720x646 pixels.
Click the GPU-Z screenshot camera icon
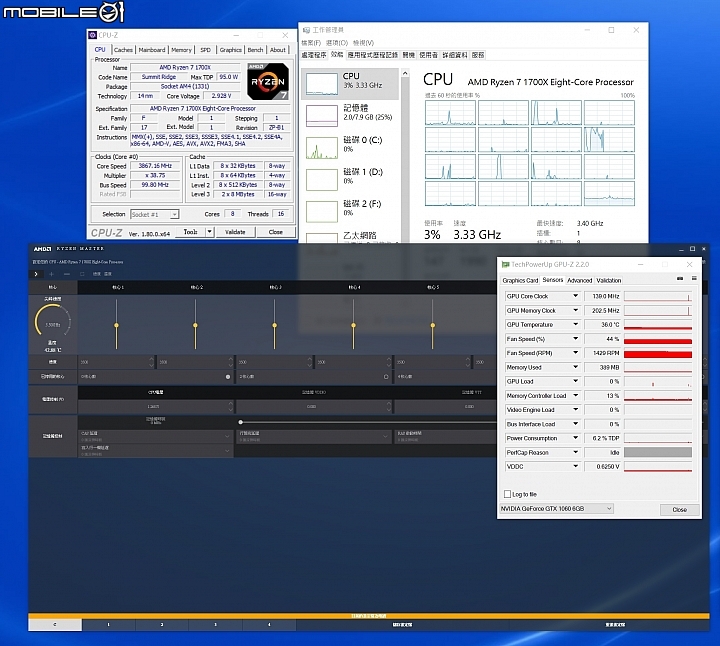[x=680, y=279]
